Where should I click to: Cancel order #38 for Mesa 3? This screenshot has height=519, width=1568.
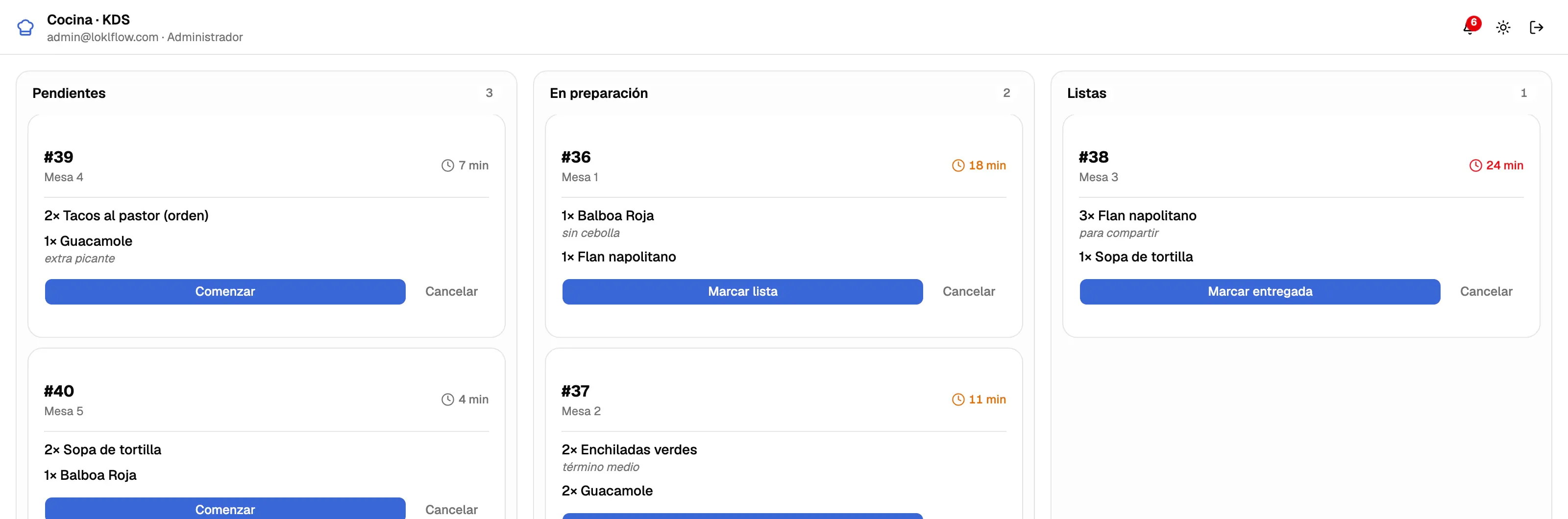(1487, 291)
